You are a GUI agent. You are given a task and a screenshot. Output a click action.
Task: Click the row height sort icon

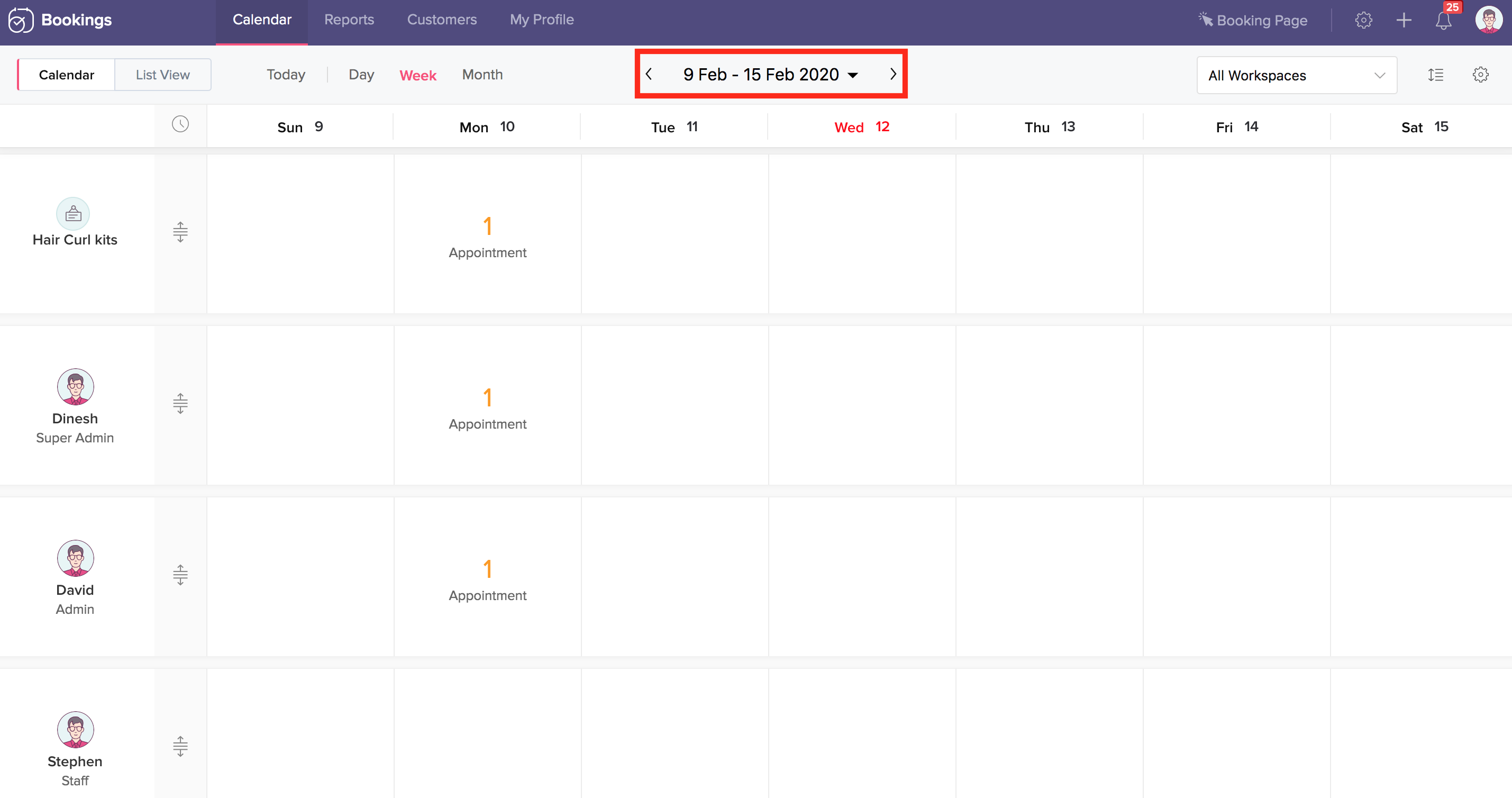1436,75
